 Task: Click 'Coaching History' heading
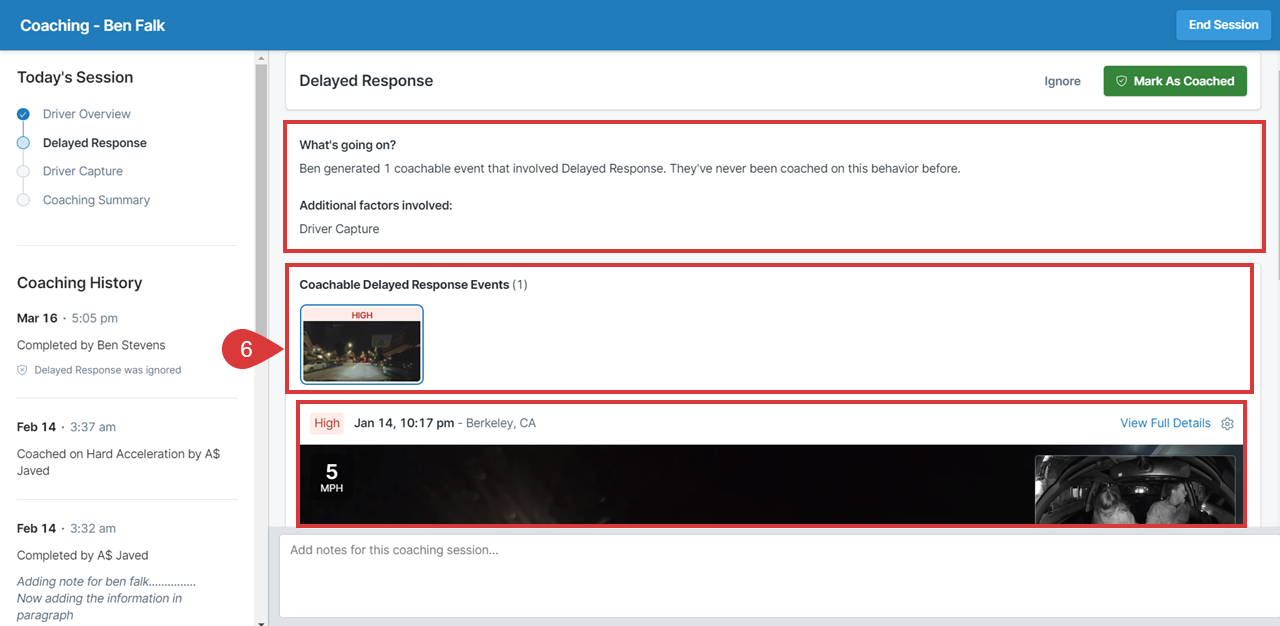[80, 283]
